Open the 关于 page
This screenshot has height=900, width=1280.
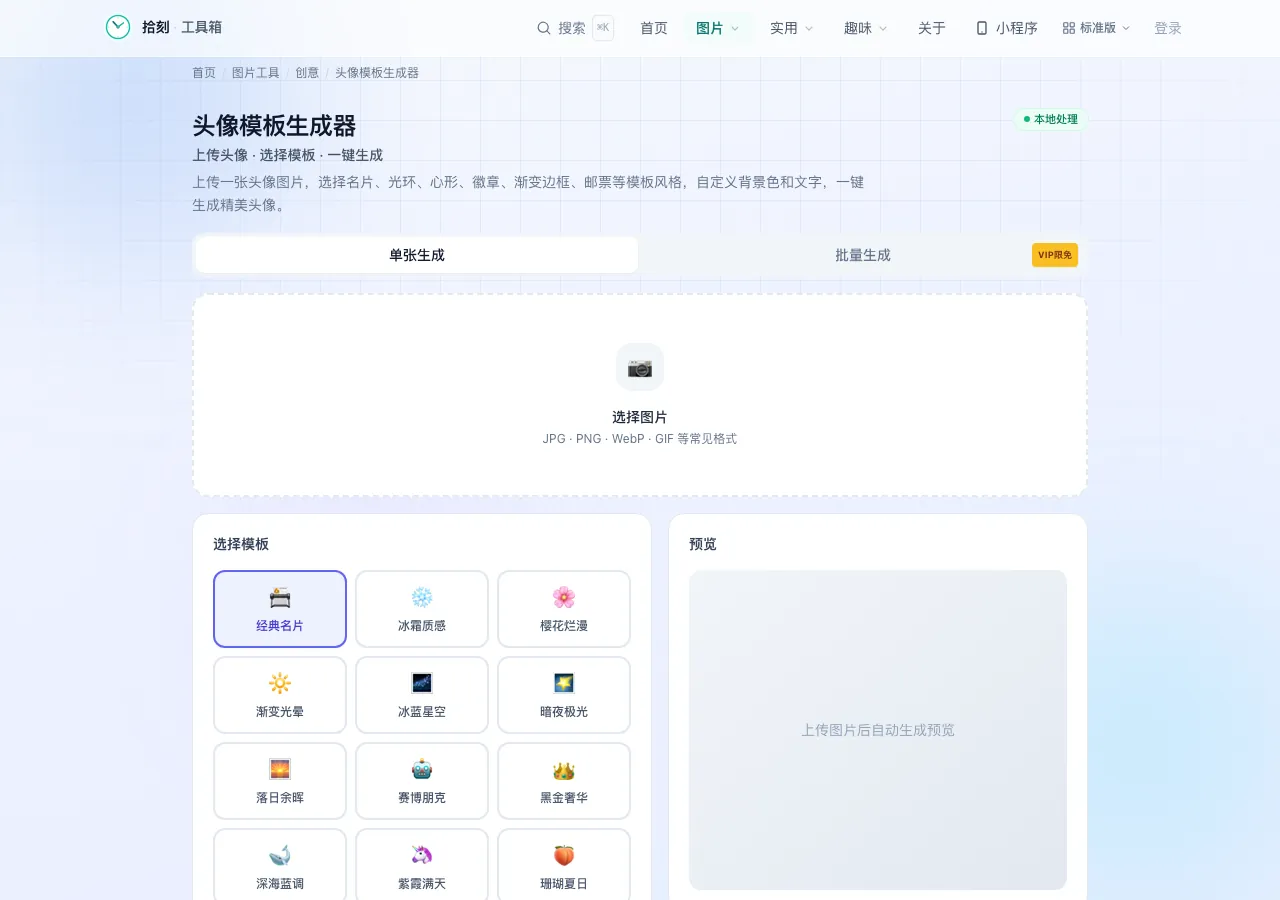pos(932,28)
